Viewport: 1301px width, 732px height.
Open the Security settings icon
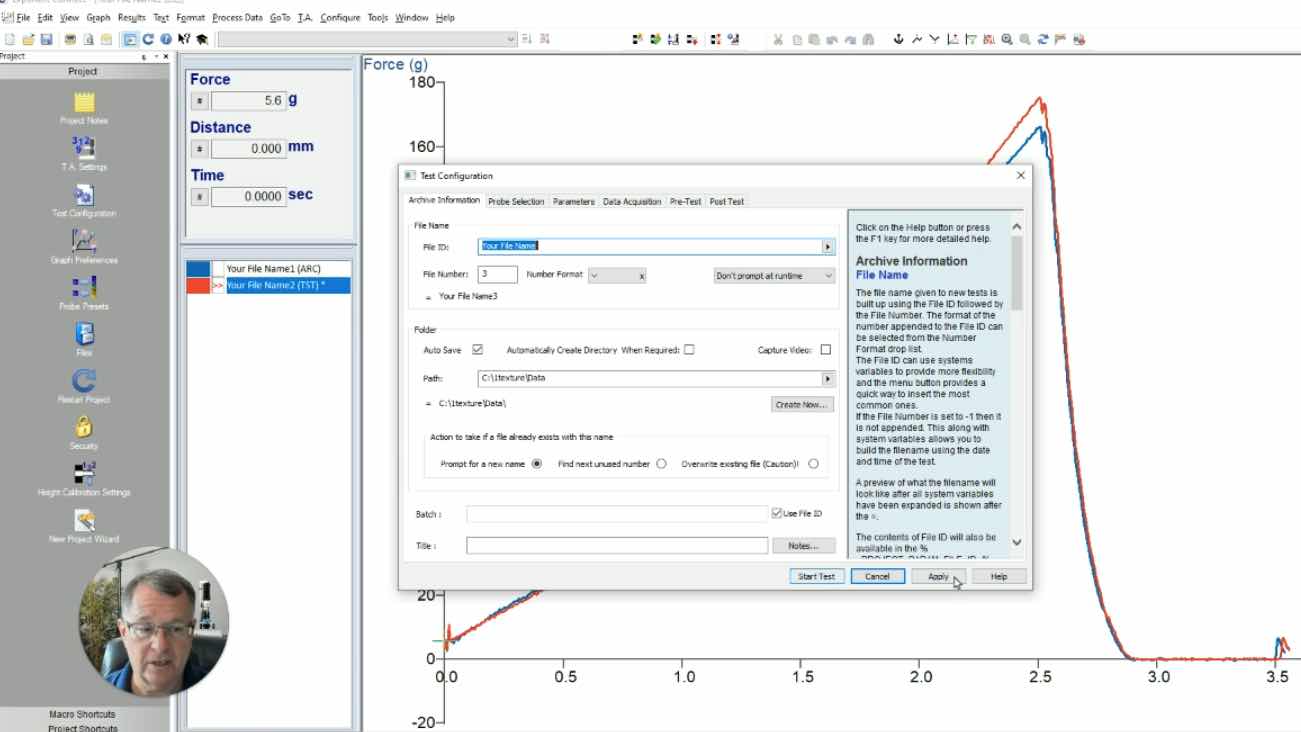point(84,430)
